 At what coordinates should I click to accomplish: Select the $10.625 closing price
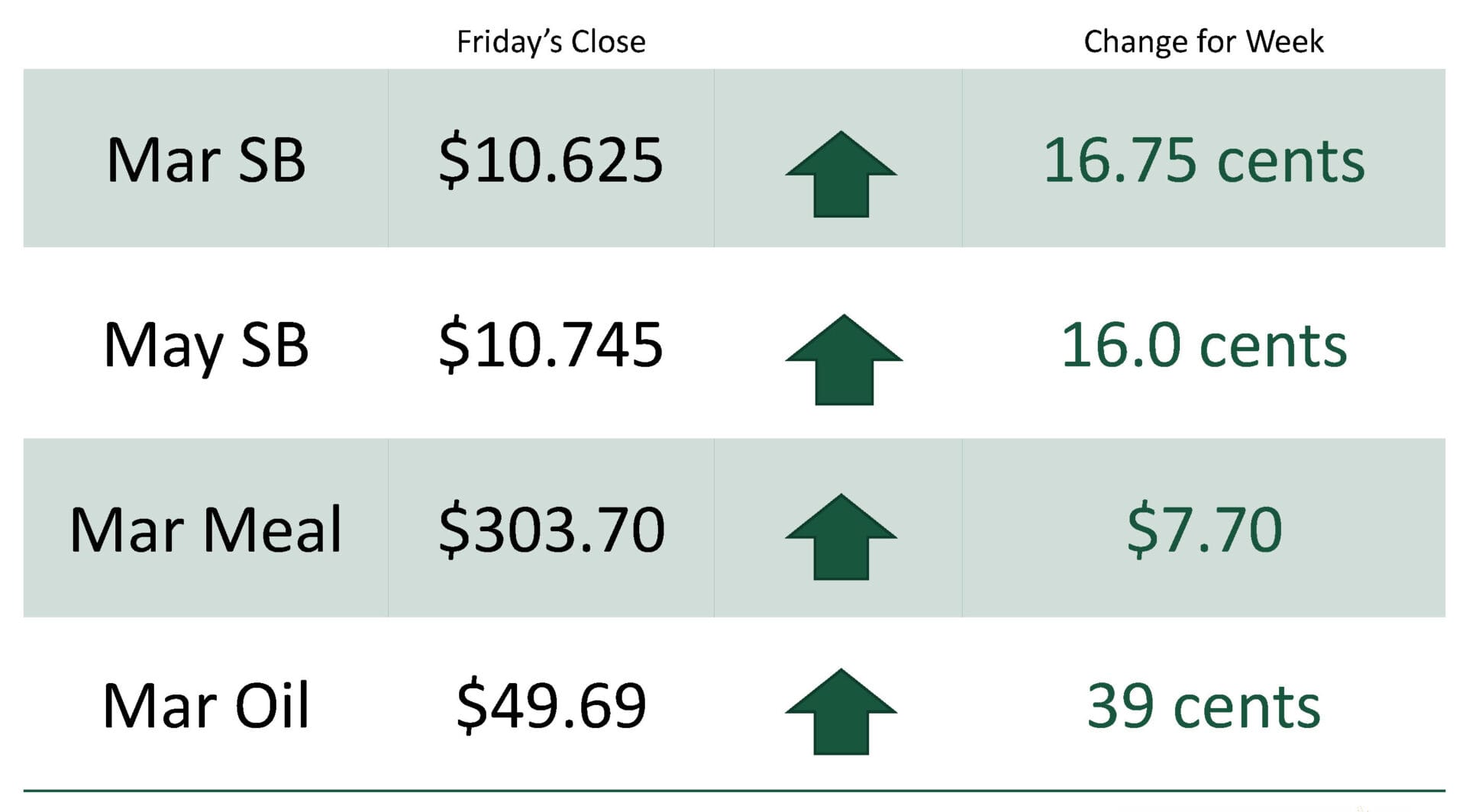[x=551, y=160]
